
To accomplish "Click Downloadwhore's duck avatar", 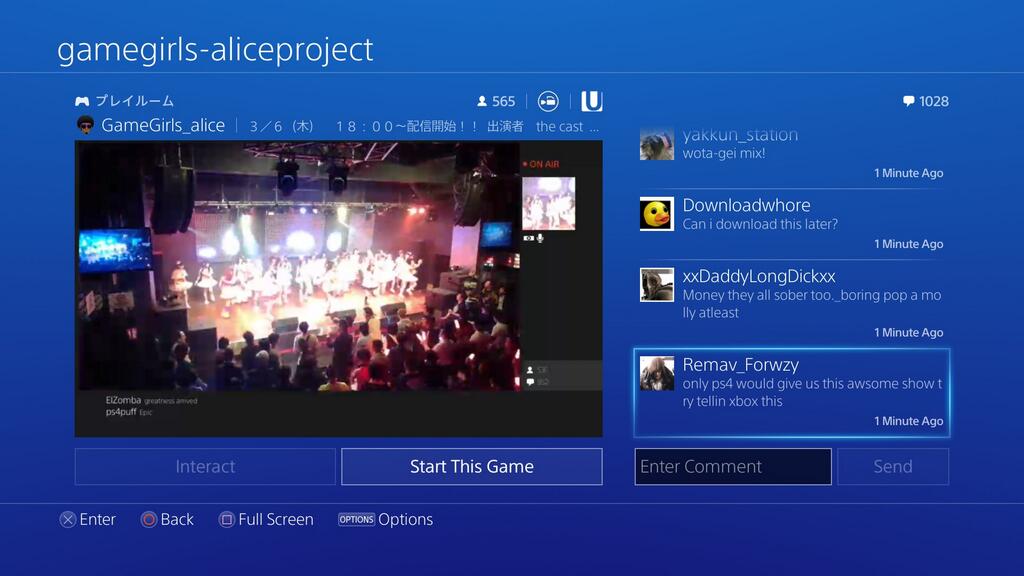I will pos(656,214).
